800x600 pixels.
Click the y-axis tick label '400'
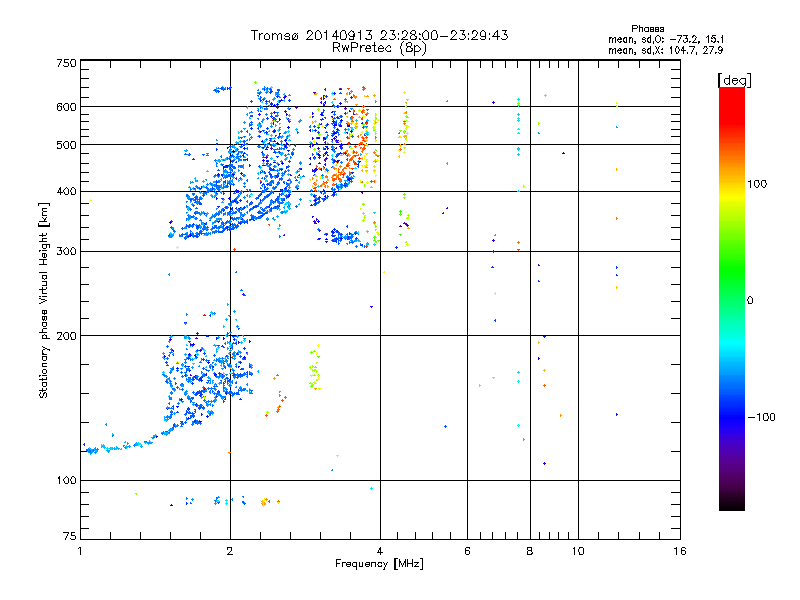click(66, 191)
